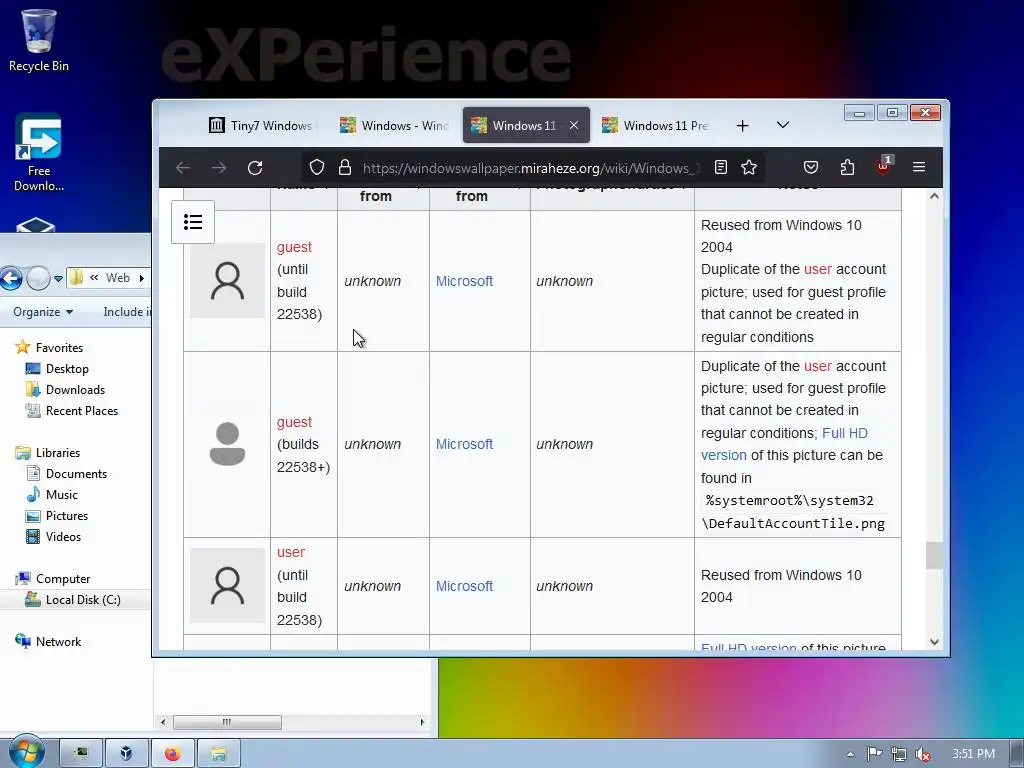Switch to Windows - Wind tab

tap(394, 125)
